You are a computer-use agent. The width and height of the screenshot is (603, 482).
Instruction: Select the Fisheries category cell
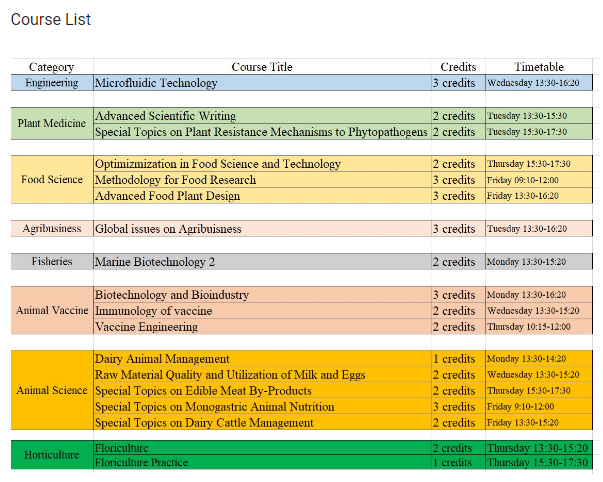52,262
